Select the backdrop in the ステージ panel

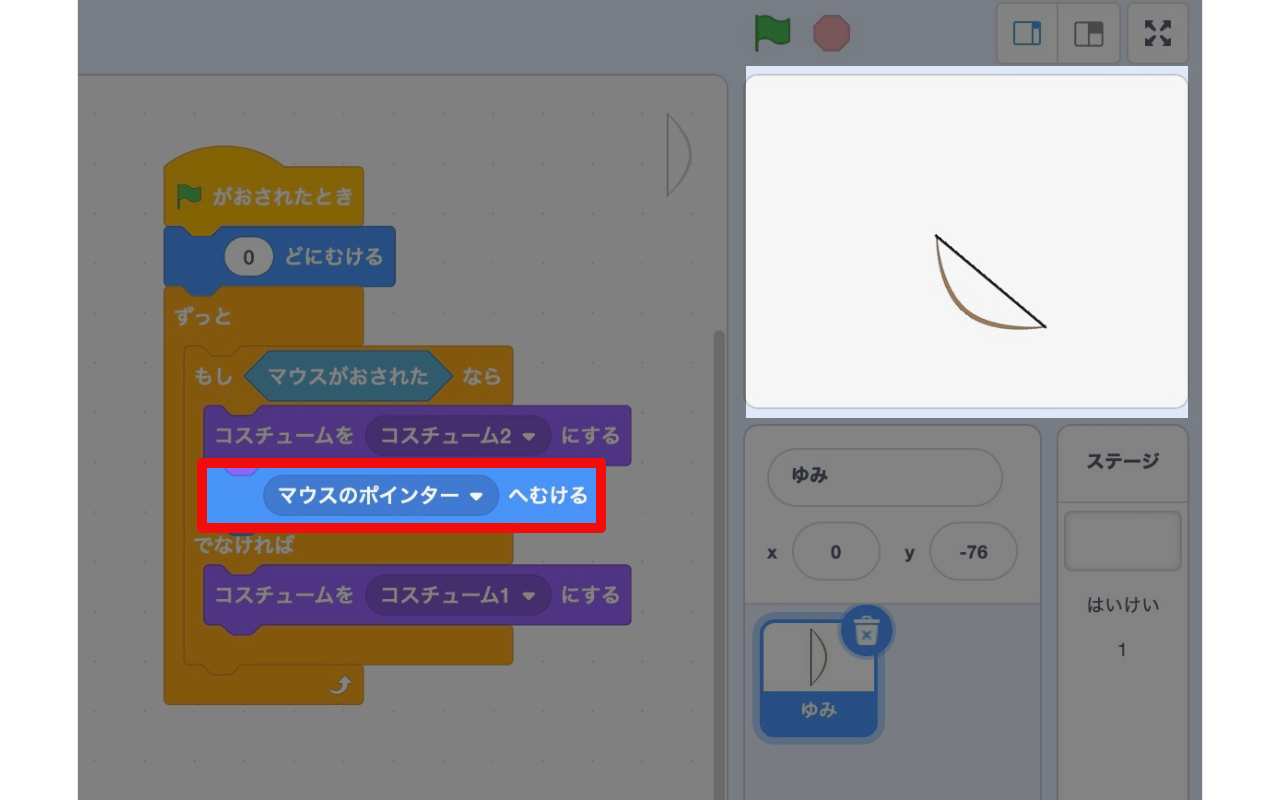coord(1122,540)
